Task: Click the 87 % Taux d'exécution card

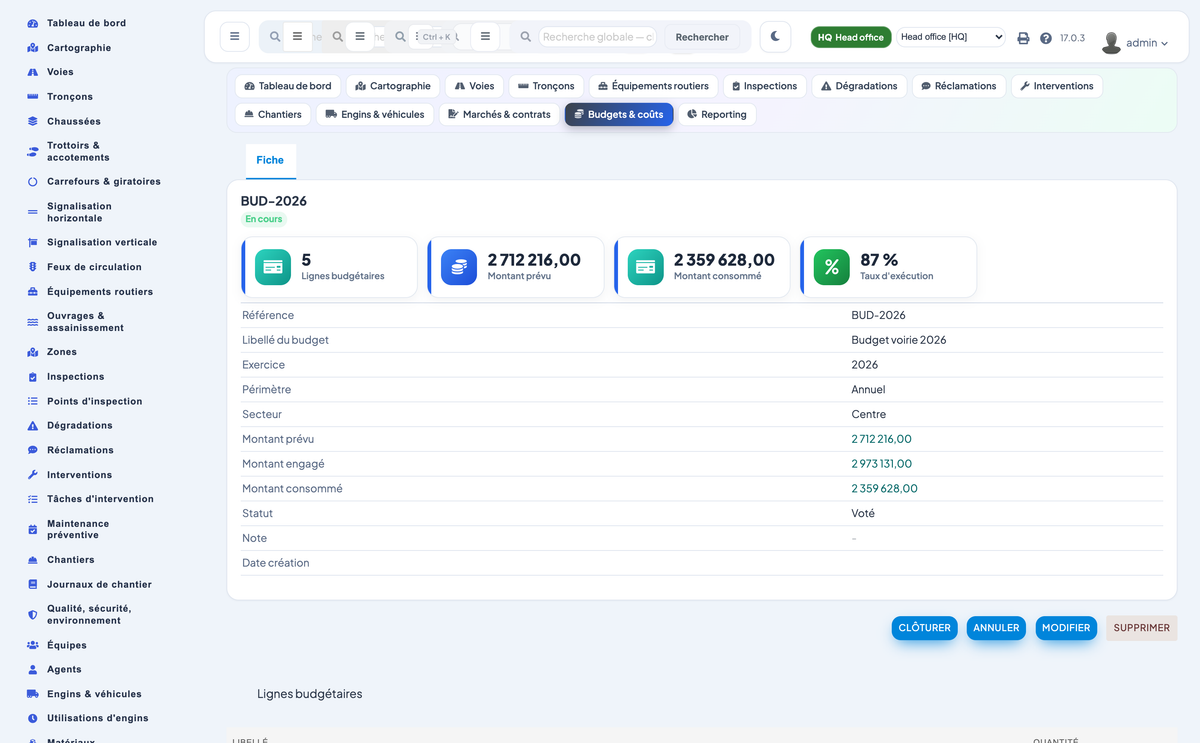Action: coord(889,267)
